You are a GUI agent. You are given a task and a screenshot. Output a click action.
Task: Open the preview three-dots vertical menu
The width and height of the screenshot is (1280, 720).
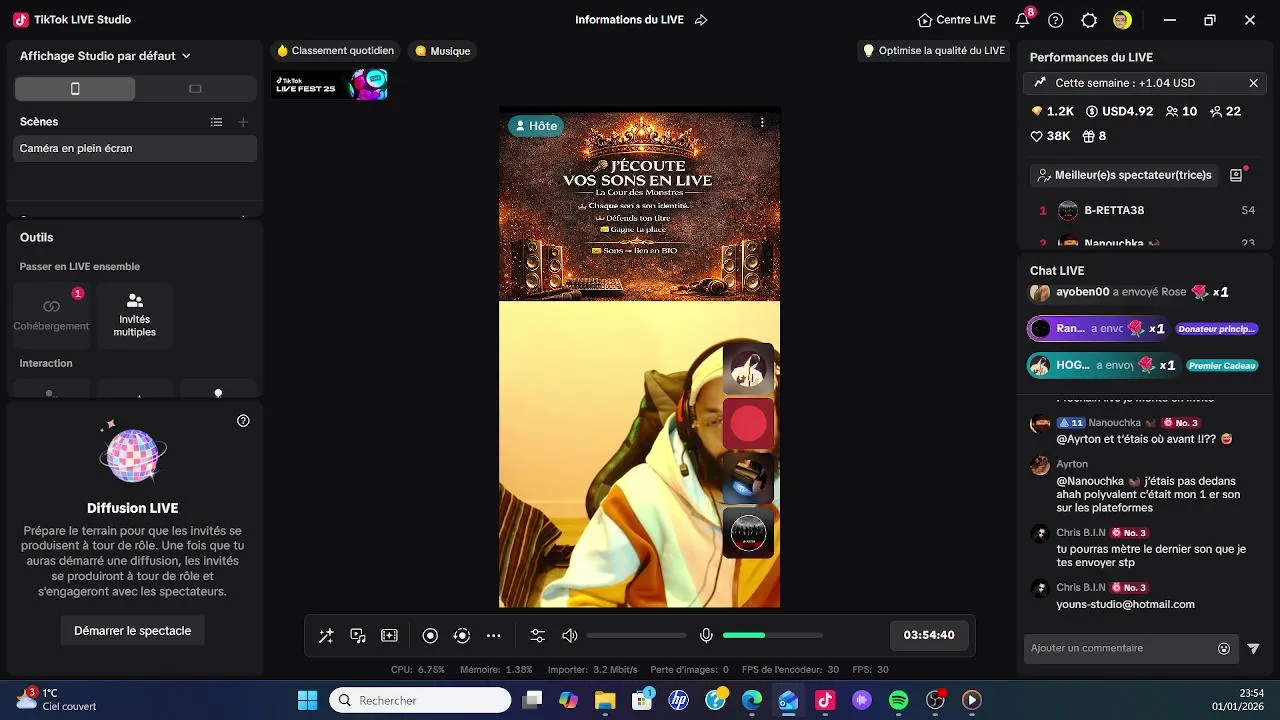coord(762,122)
